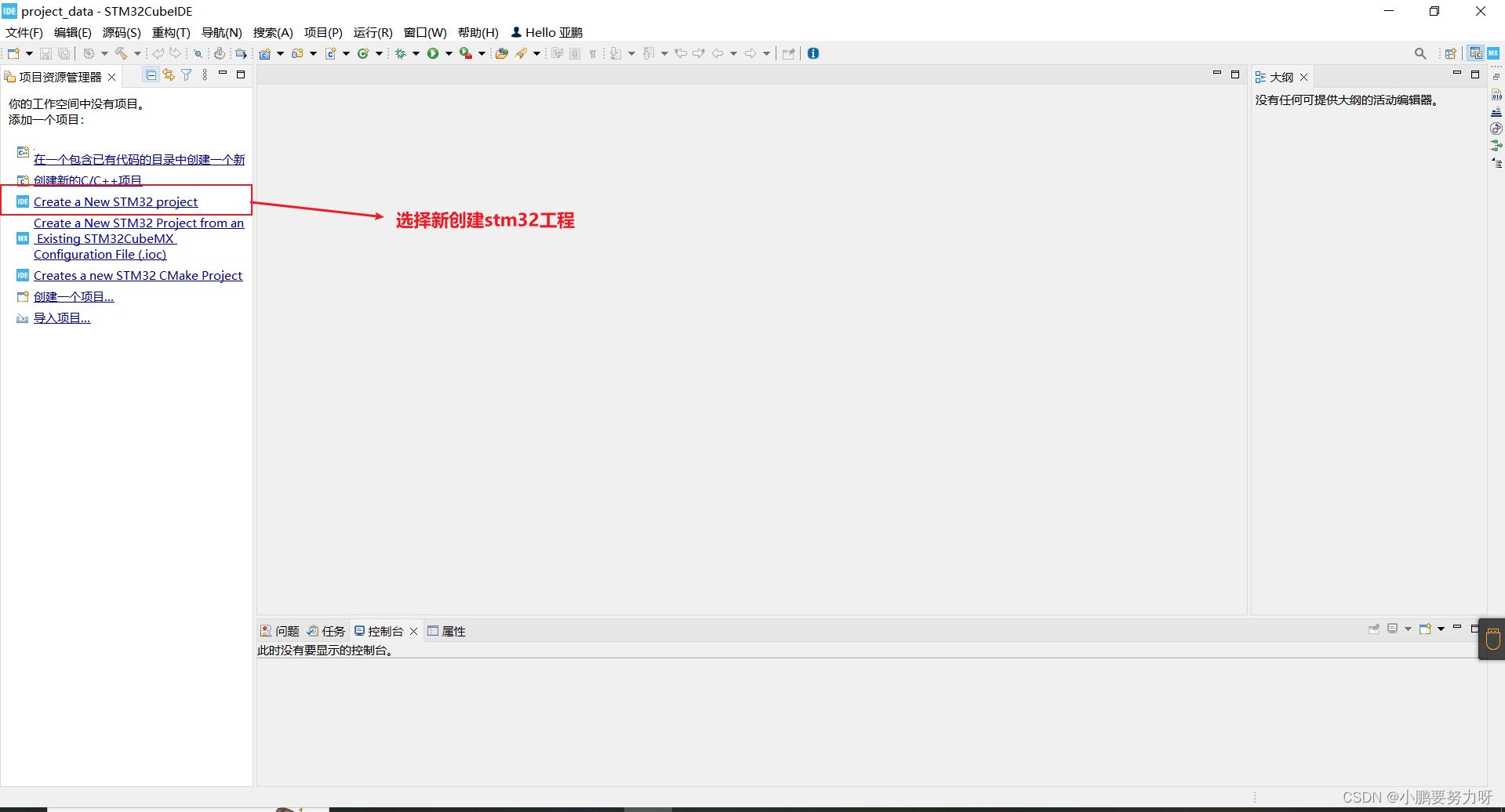Click the Run External Tools icon
The image size is (1505, 812).
click(x=466, y=53)
